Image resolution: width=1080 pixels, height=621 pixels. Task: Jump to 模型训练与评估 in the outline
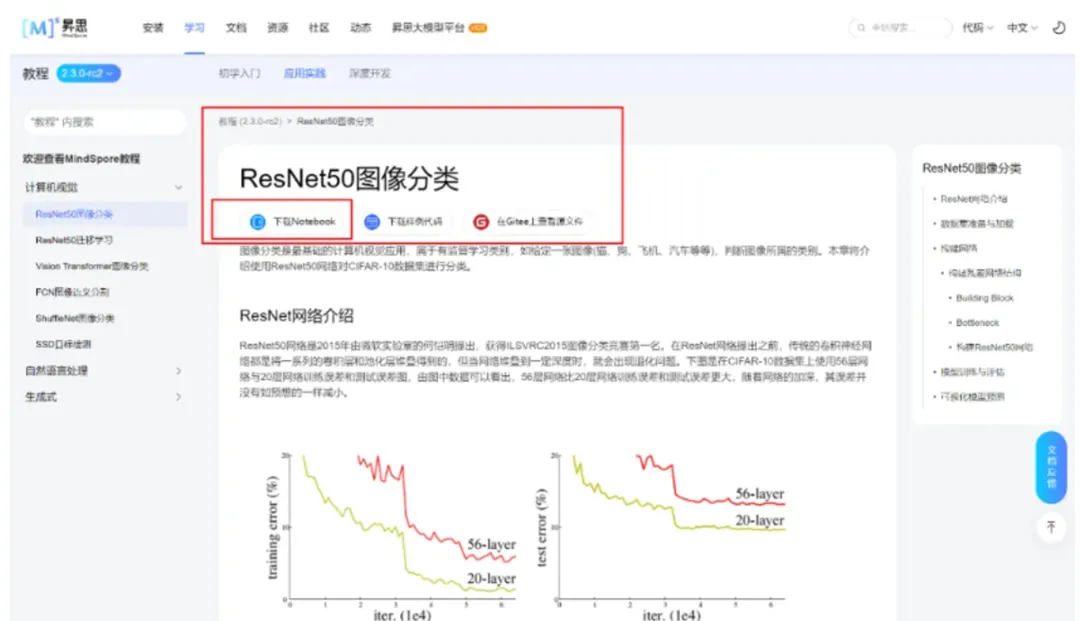pos(972,372)
